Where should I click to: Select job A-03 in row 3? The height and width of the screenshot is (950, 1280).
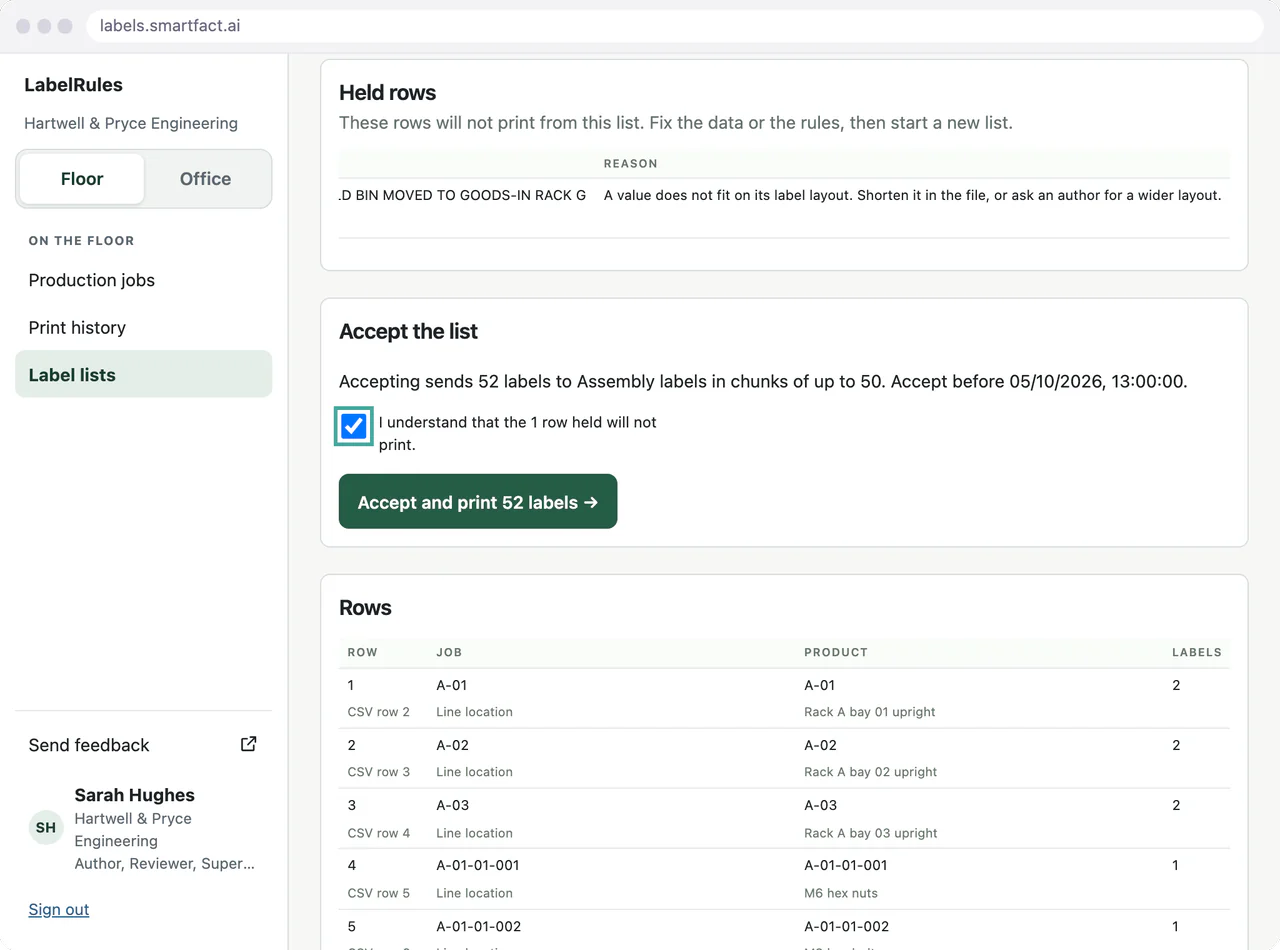453,805
